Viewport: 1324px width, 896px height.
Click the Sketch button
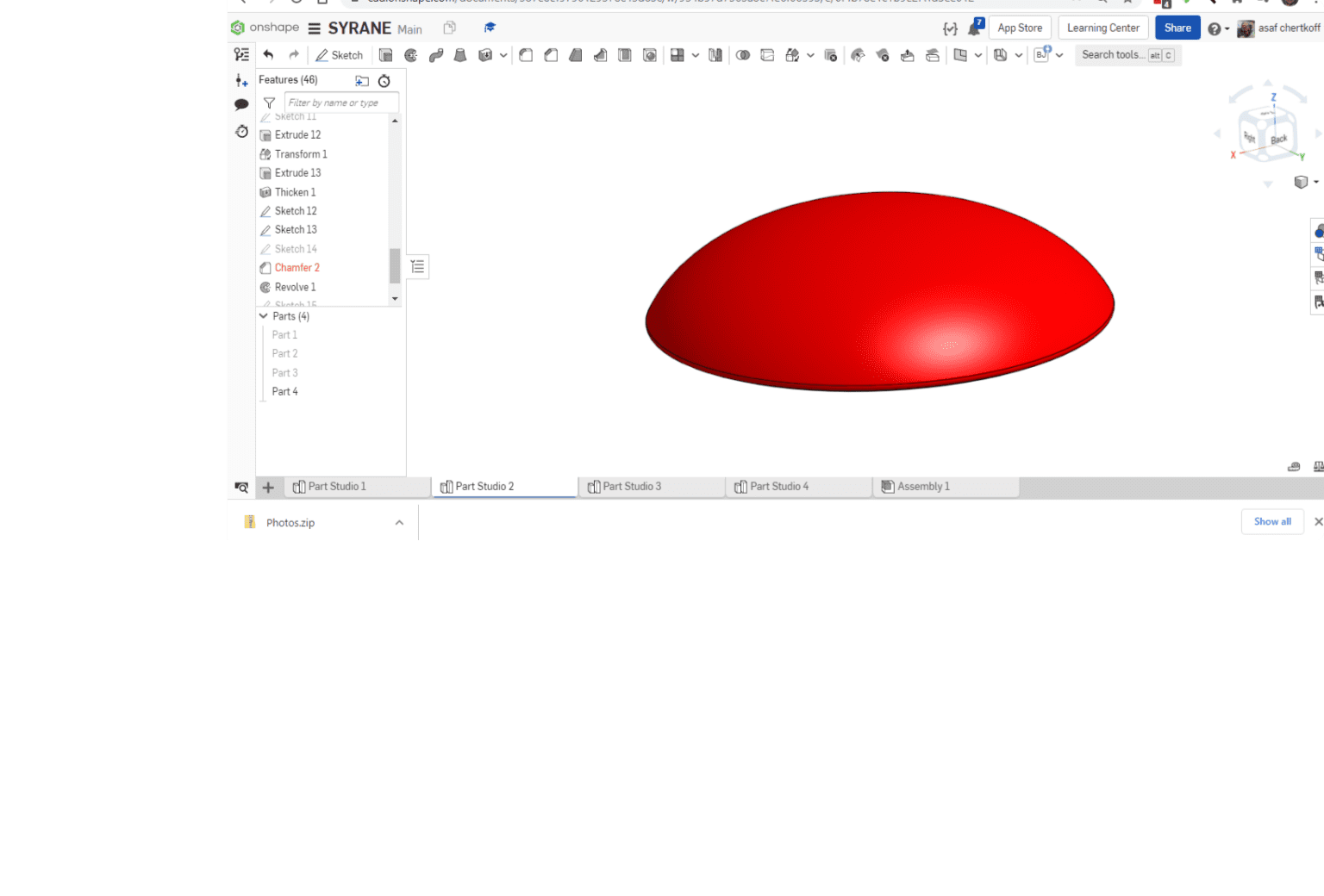339,55
